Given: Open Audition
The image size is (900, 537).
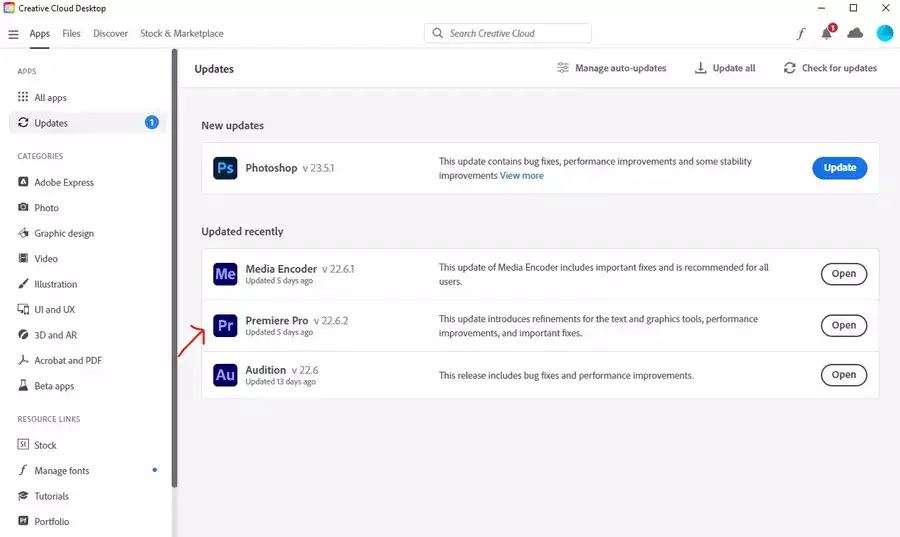Looking at the screenshot, I should 844,375.
